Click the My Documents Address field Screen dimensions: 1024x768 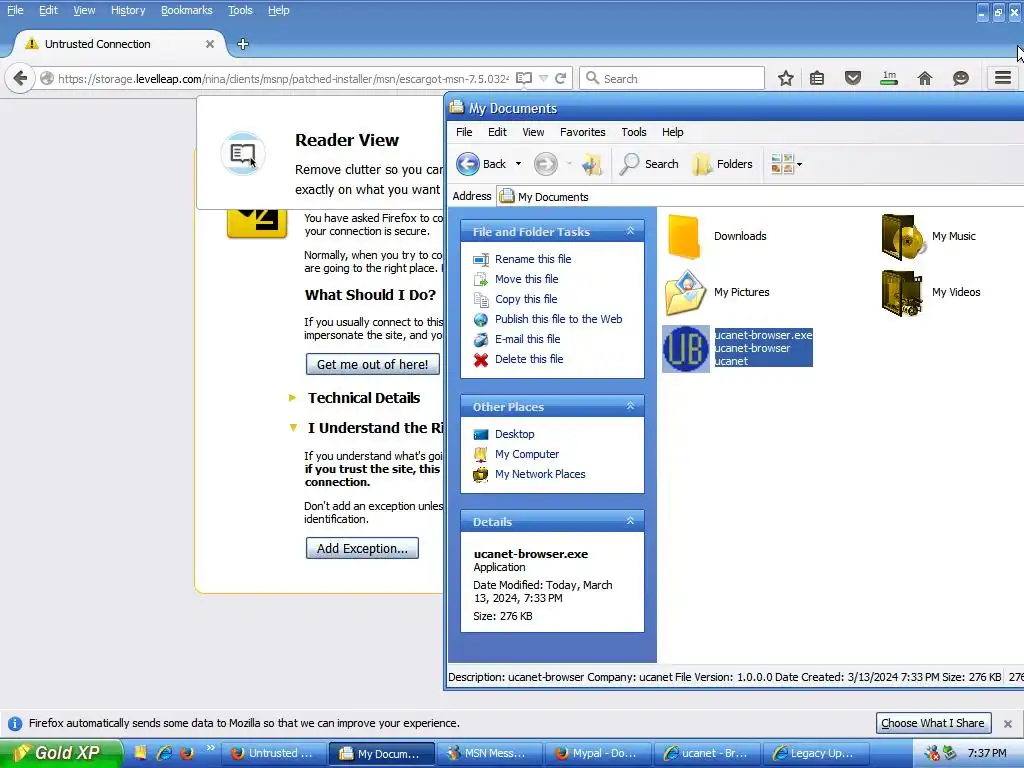click(x=760, y=197)
